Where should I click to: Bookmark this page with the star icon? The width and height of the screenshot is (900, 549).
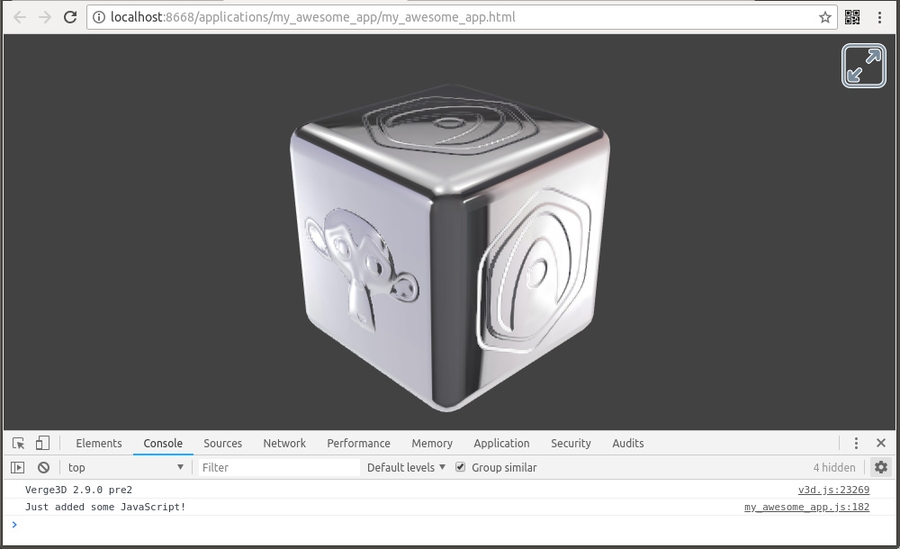pyautogui.click(x=825, y=17)
